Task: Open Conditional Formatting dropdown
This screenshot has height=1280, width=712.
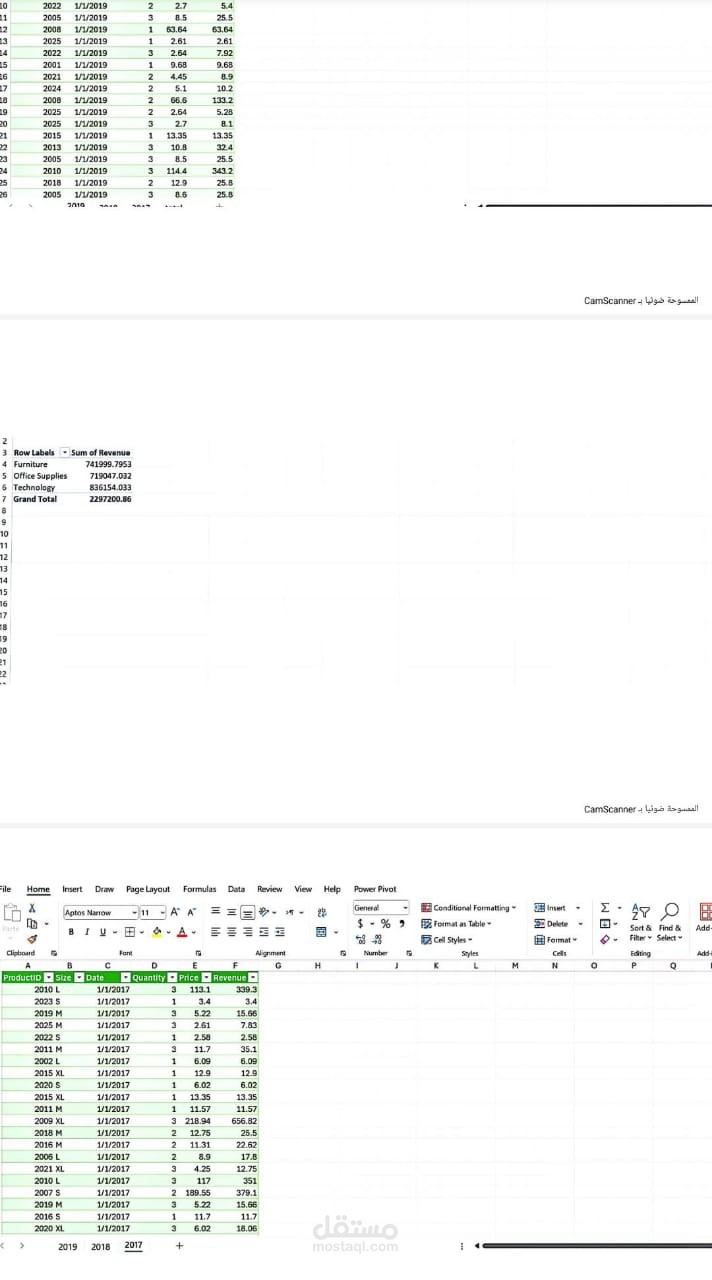Action: (468, 908)
